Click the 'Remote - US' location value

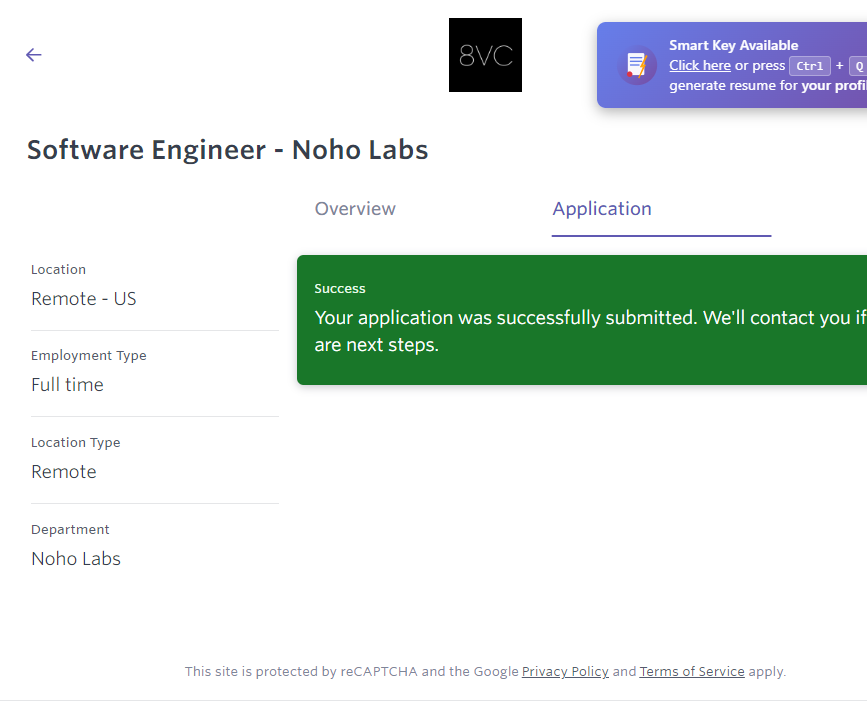84,299
